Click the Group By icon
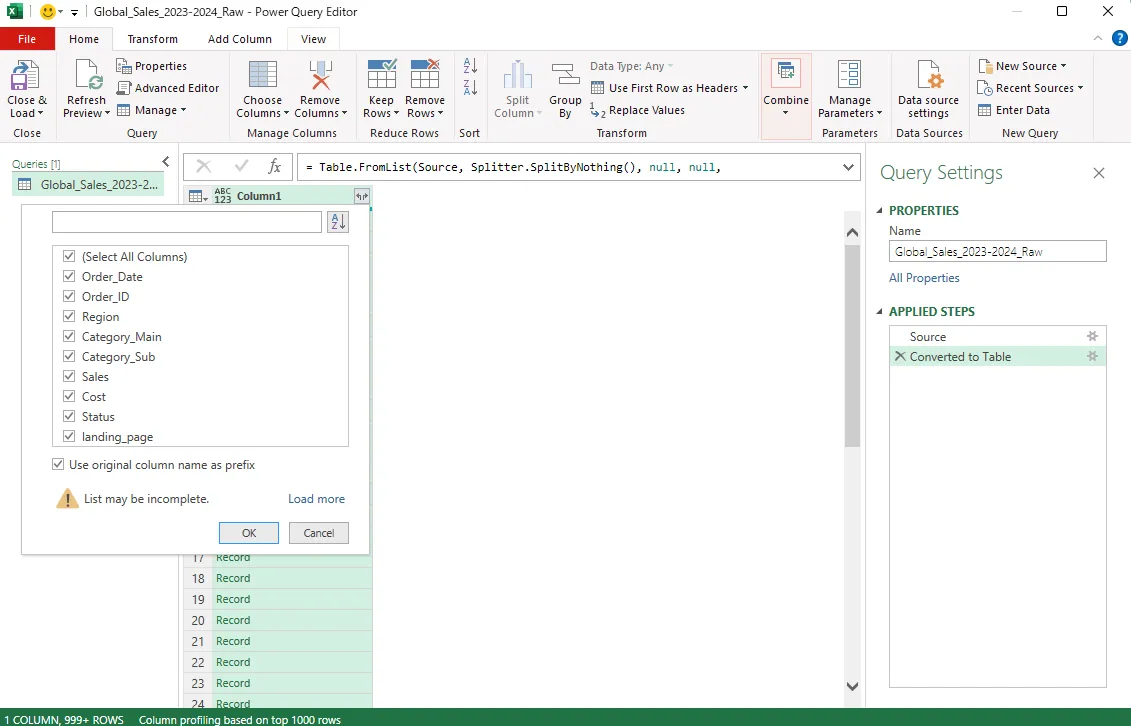Image resolution: width=1131 pixels, height=726 pixels. click(565, 76)
